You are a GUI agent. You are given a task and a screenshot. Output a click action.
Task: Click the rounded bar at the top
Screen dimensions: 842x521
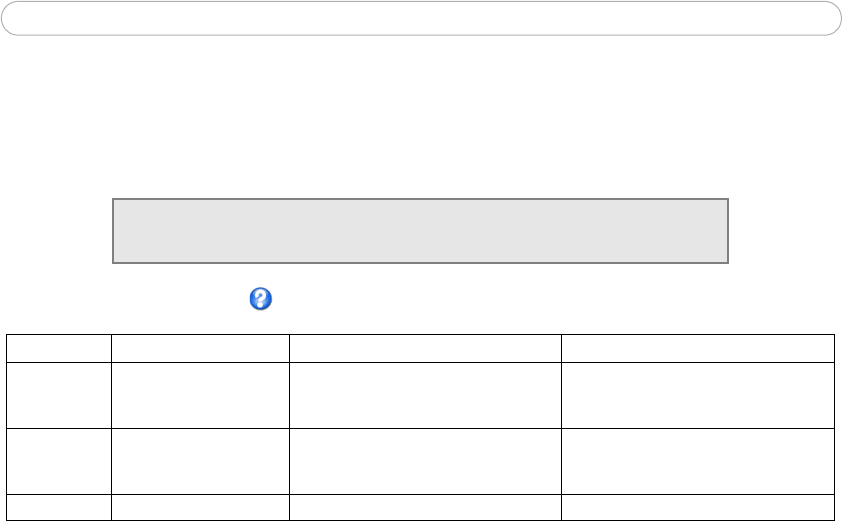420,19
